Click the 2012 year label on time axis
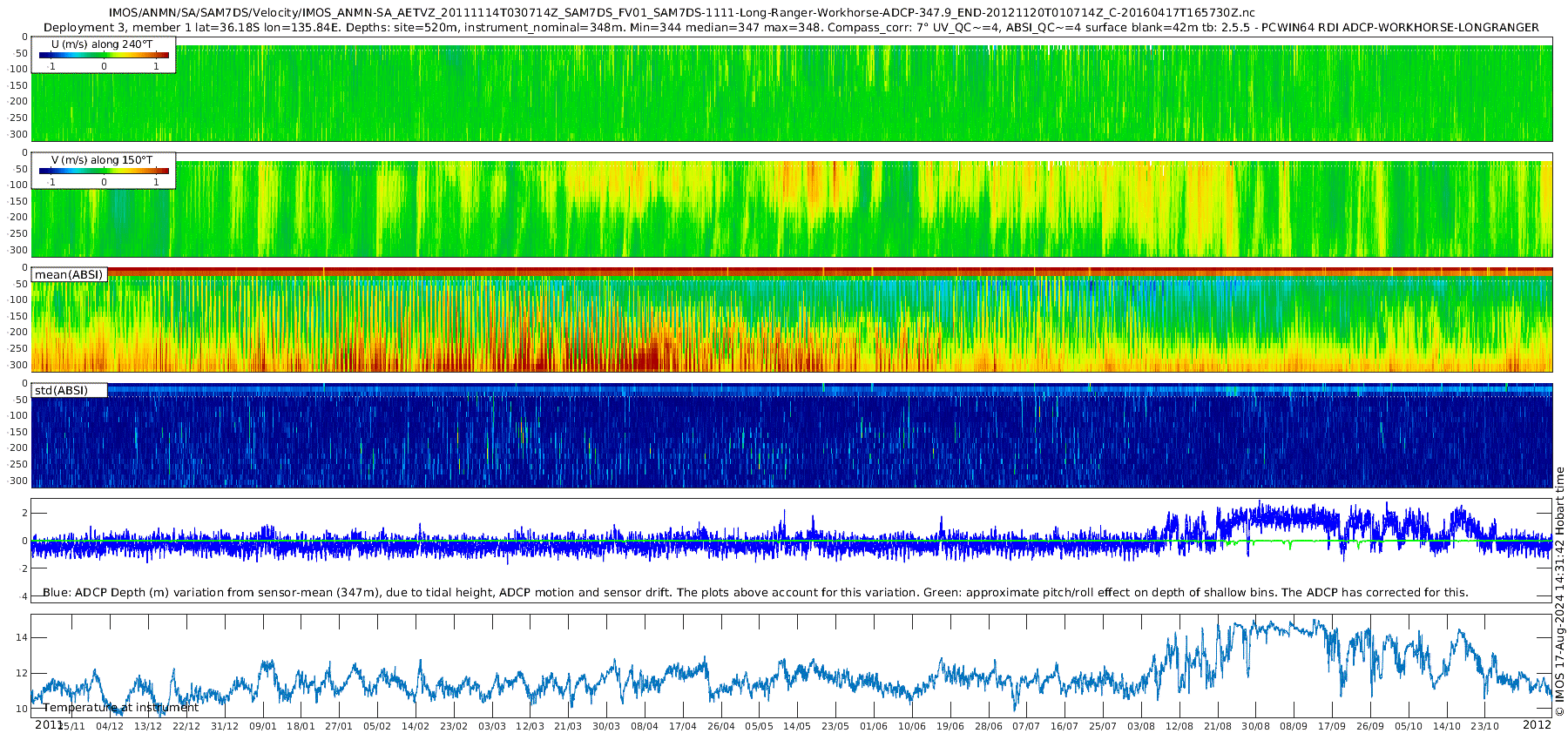Viewport: 1568px width, 740px height. (x=1537, y=724)
